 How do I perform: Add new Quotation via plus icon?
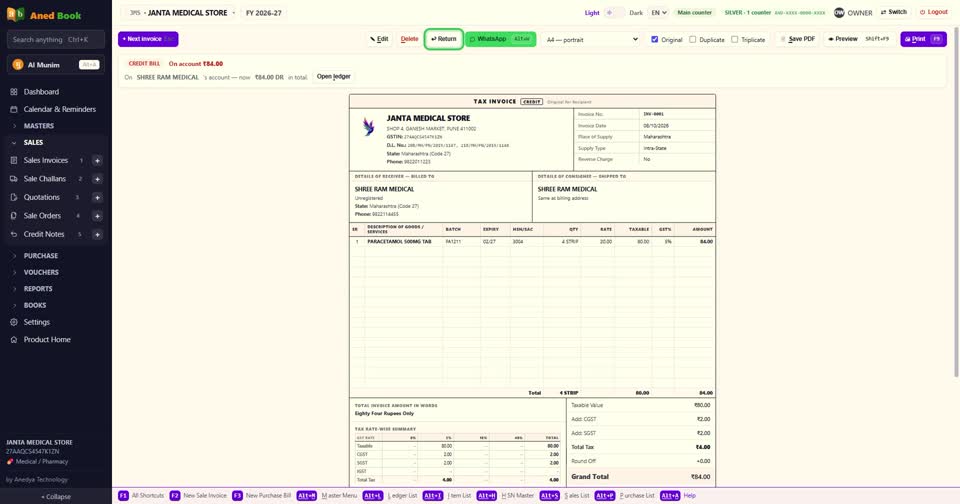(x=97, y=197)
